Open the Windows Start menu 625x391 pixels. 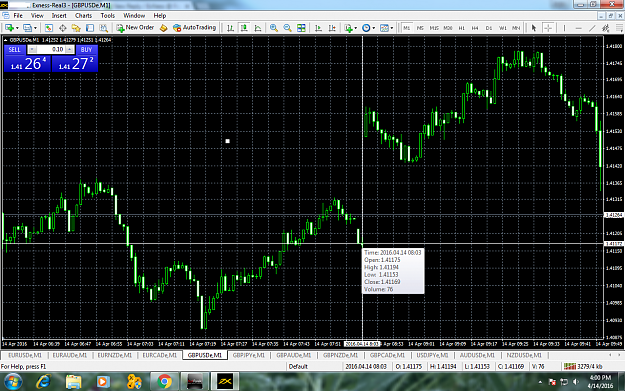click(12, 382)
